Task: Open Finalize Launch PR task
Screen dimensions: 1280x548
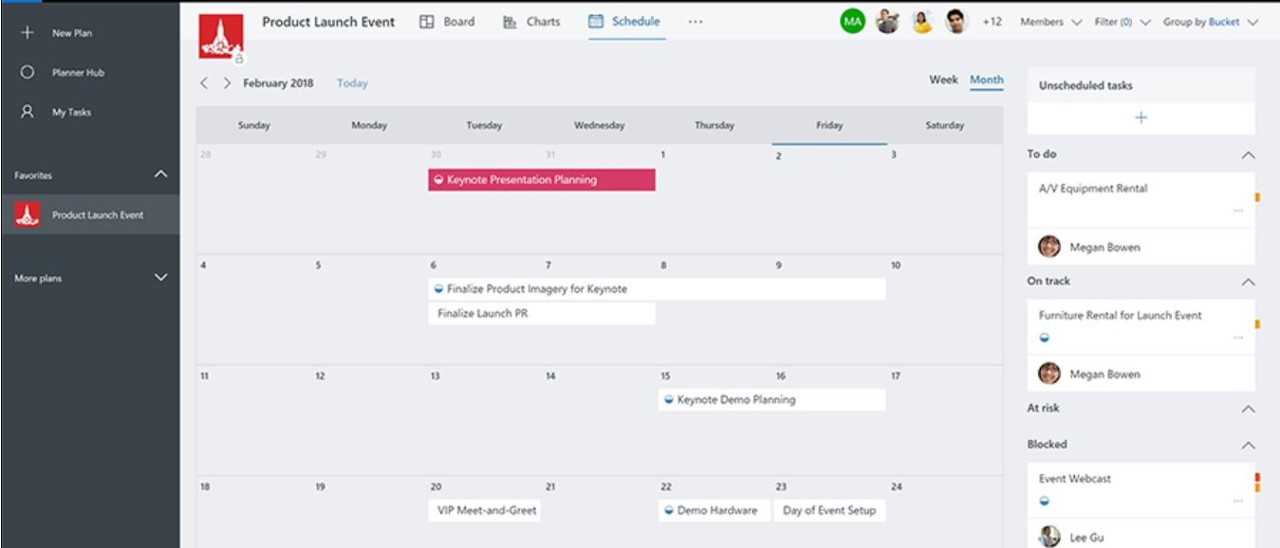Action: (542, 313)
